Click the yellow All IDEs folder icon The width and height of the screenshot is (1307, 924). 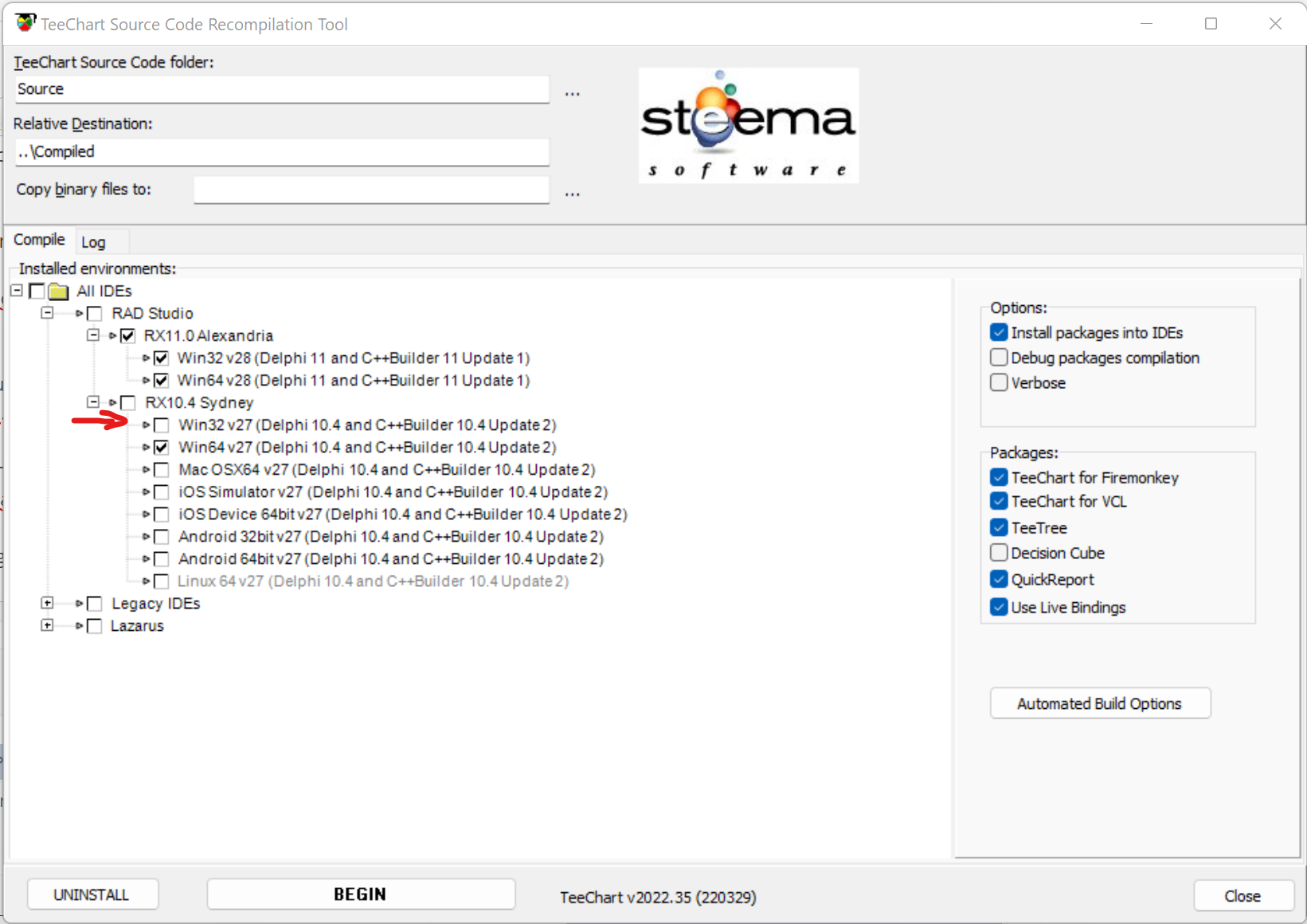coord(58,292)
